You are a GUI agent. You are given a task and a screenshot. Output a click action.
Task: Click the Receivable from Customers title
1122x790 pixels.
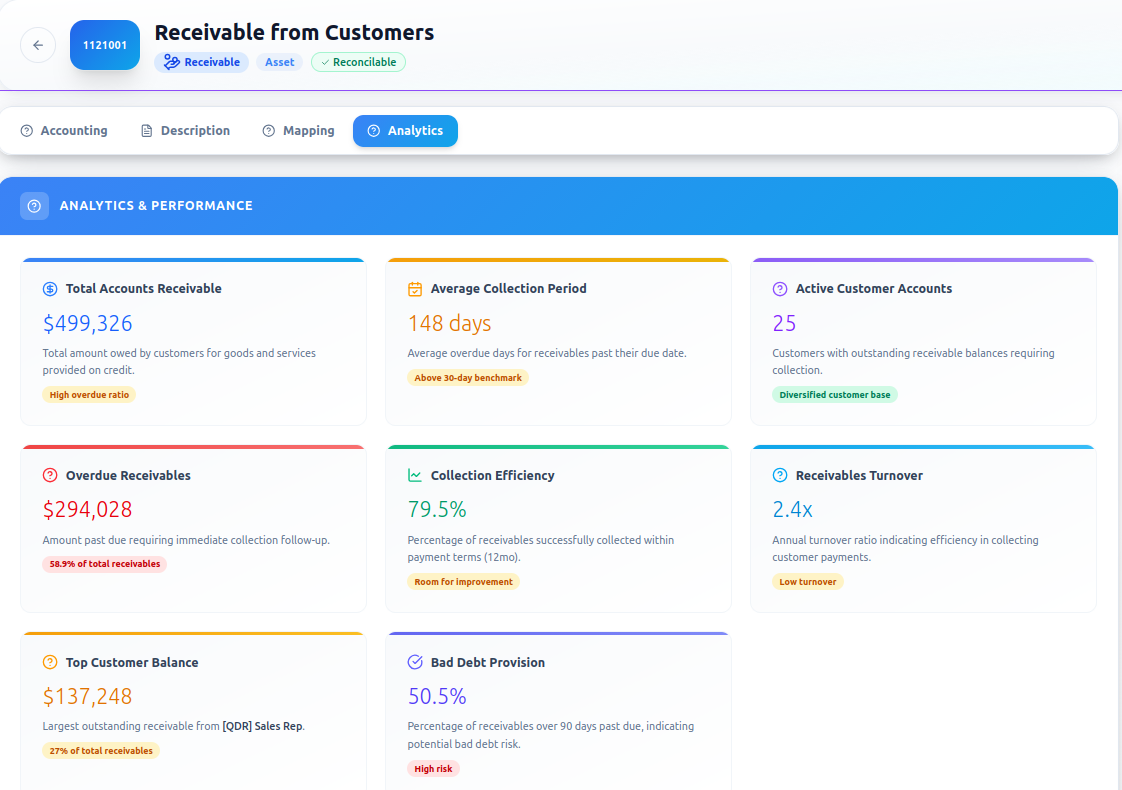point(294,33)
